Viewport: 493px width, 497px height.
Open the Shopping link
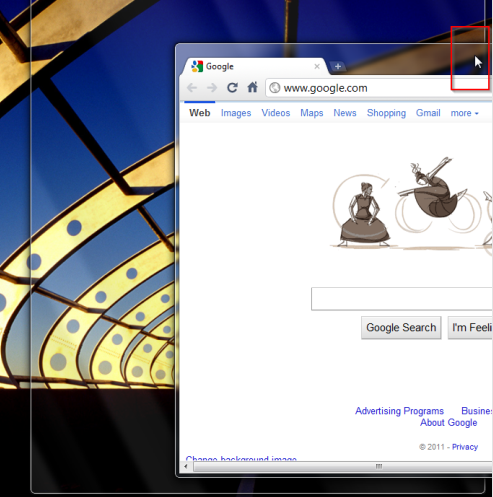point(386,113)
